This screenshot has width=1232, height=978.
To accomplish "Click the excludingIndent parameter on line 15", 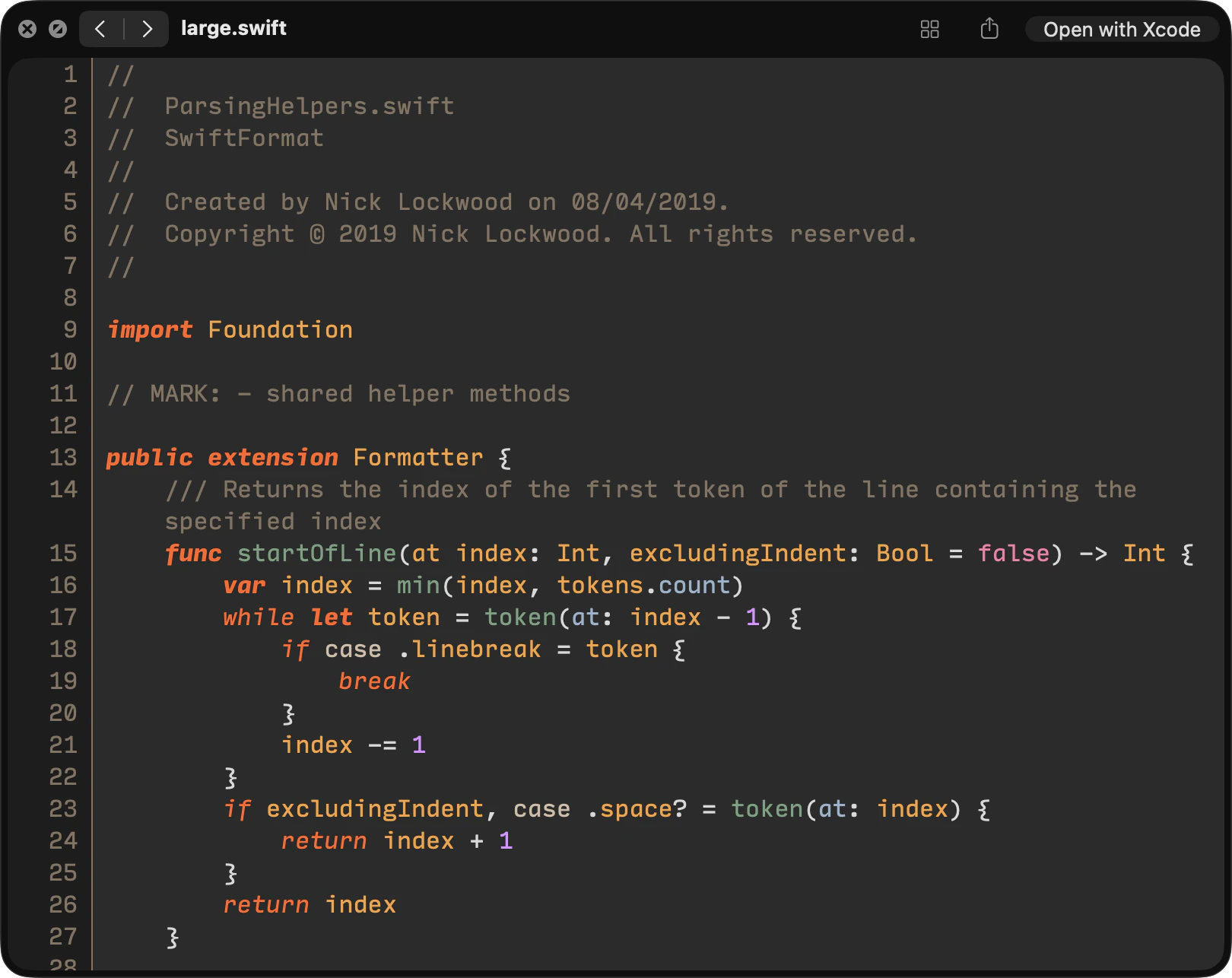I will (x=738, y=553).
